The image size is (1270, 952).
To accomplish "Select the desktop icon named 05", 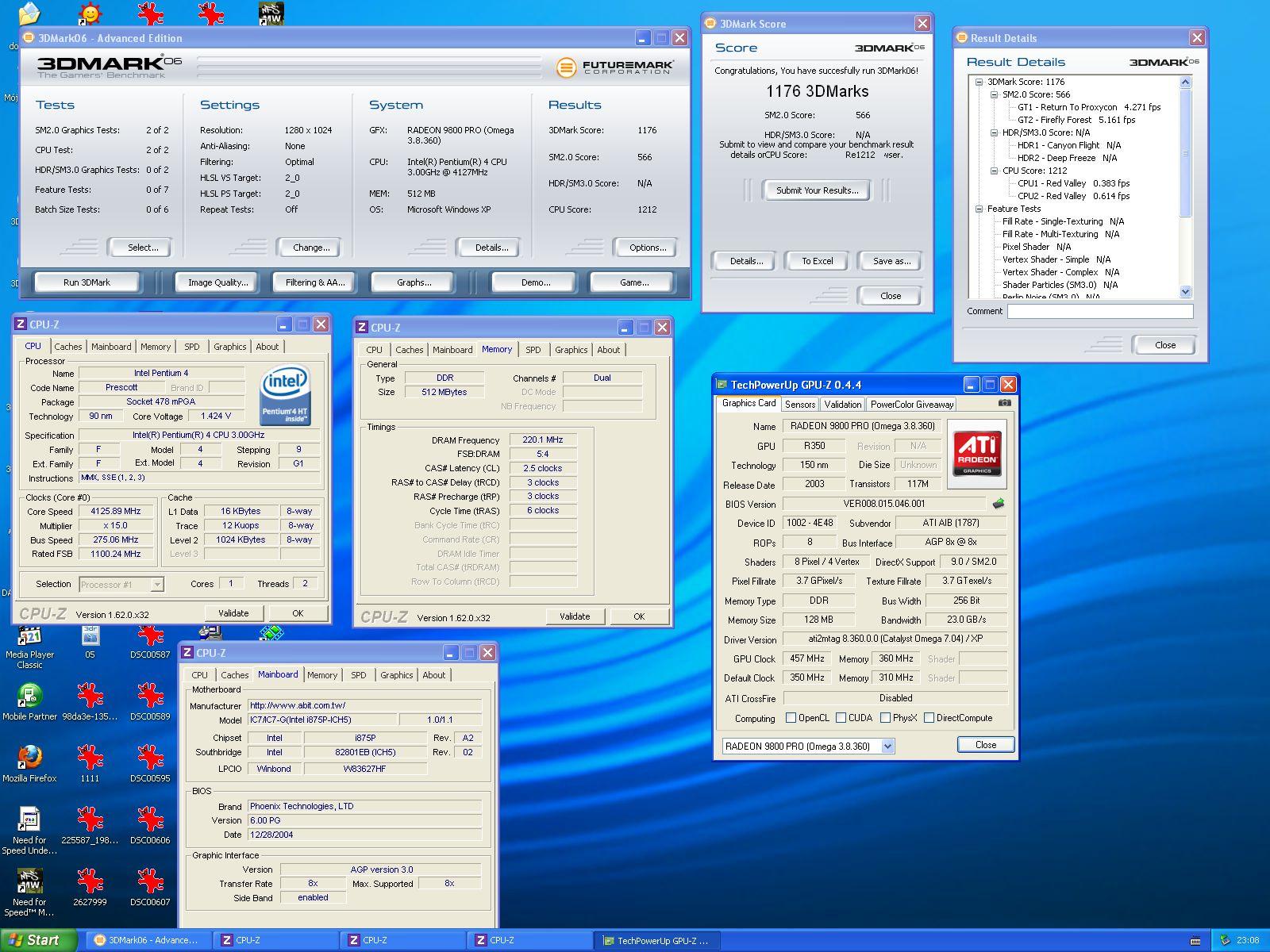I will click(x=90, y=643).
